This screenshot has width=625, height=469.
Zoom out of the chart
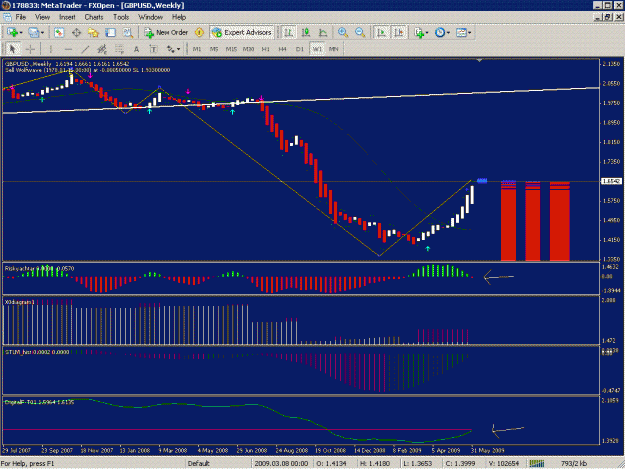[360, 32]
